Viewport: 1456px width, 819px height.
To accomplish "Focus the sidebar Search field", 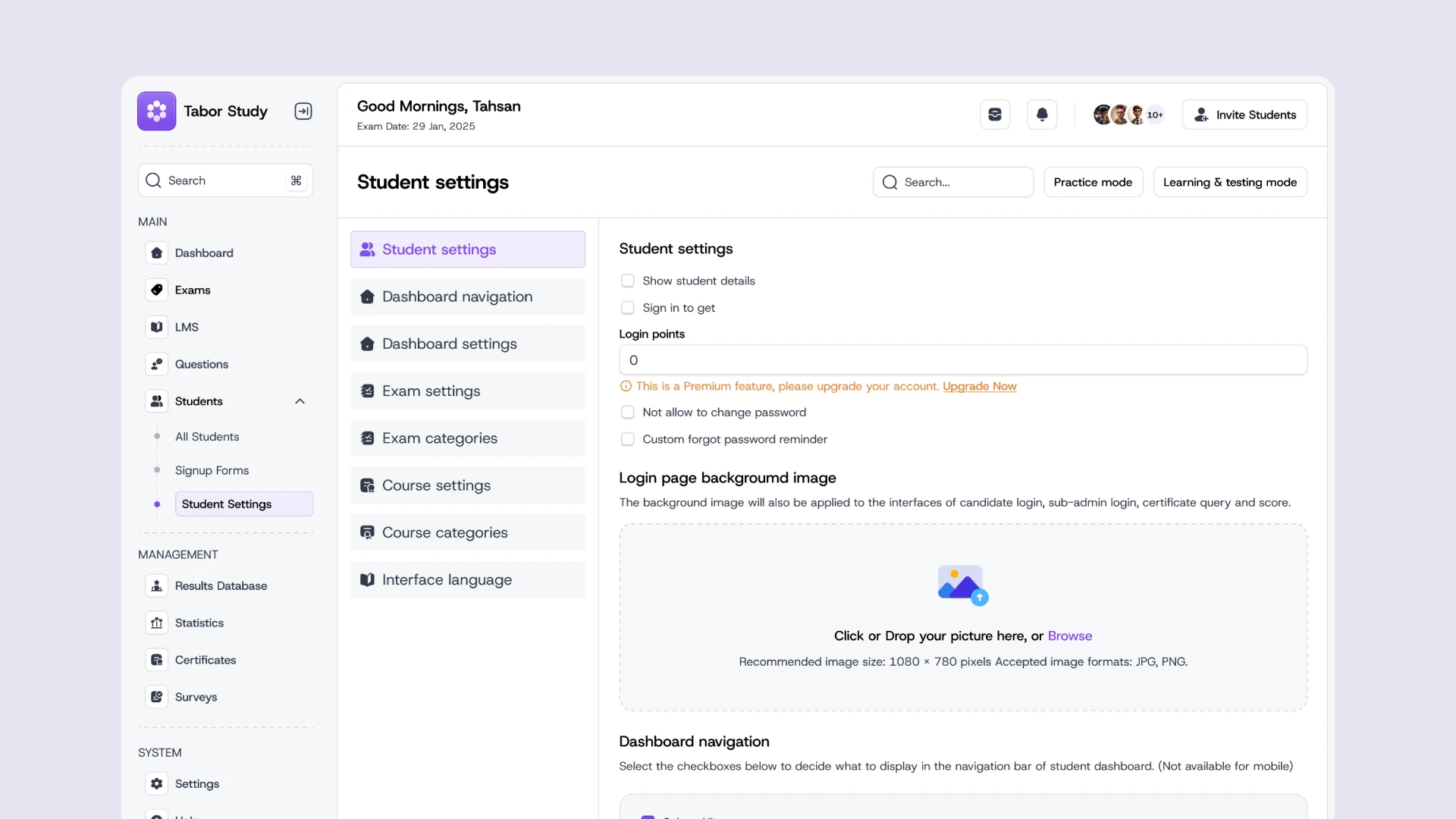I will click(x=225, y=180).
